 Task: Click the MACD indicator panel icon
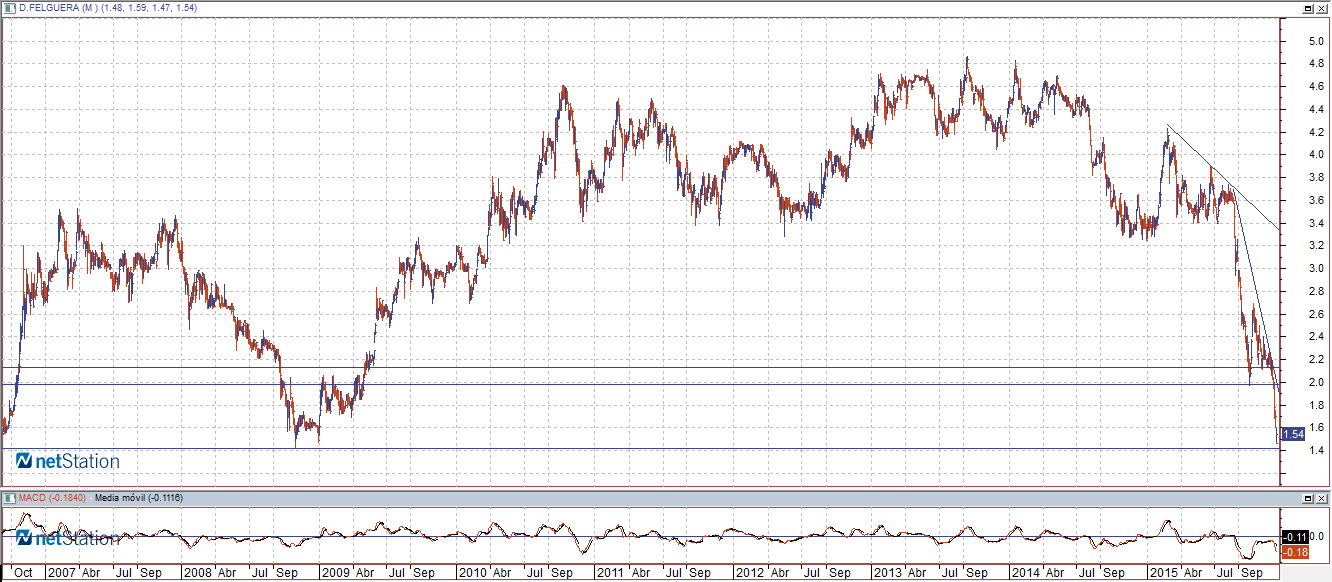(10, 497)
